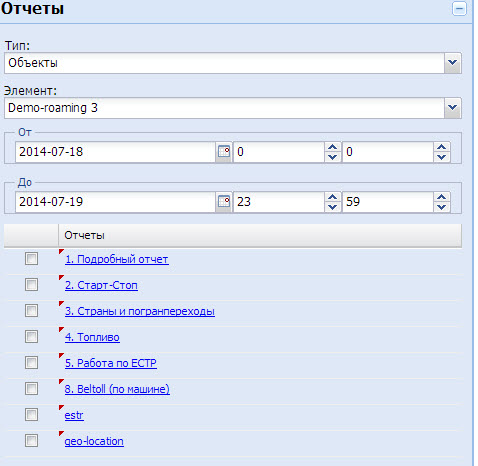Viewport: 478px width, 466px height.
Task: Increase the От hour value
Action: (332, 147)
